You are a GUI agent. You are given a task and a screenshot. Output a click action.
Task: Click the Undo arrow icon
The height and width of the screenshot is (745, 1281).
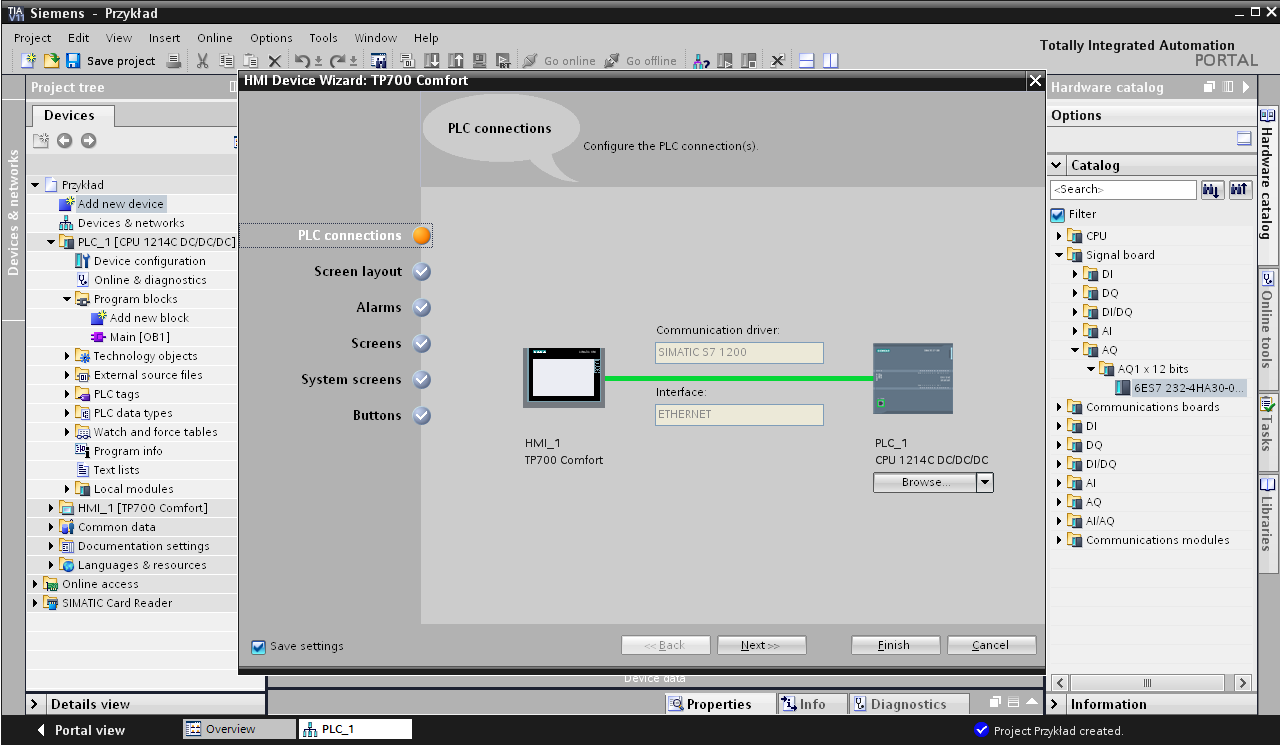(x=303, y=61)
